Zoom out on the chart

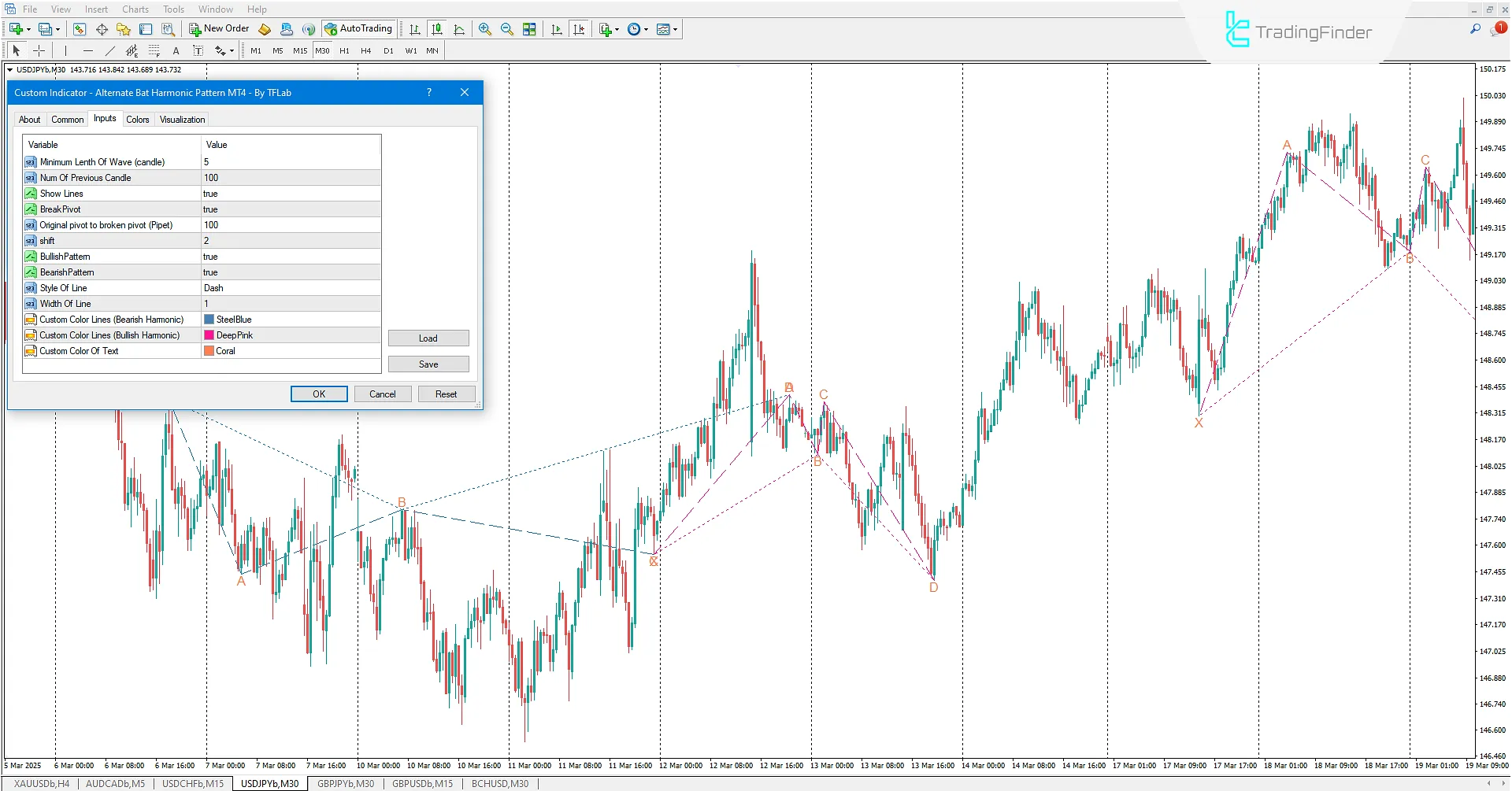[x=507, y=29]
